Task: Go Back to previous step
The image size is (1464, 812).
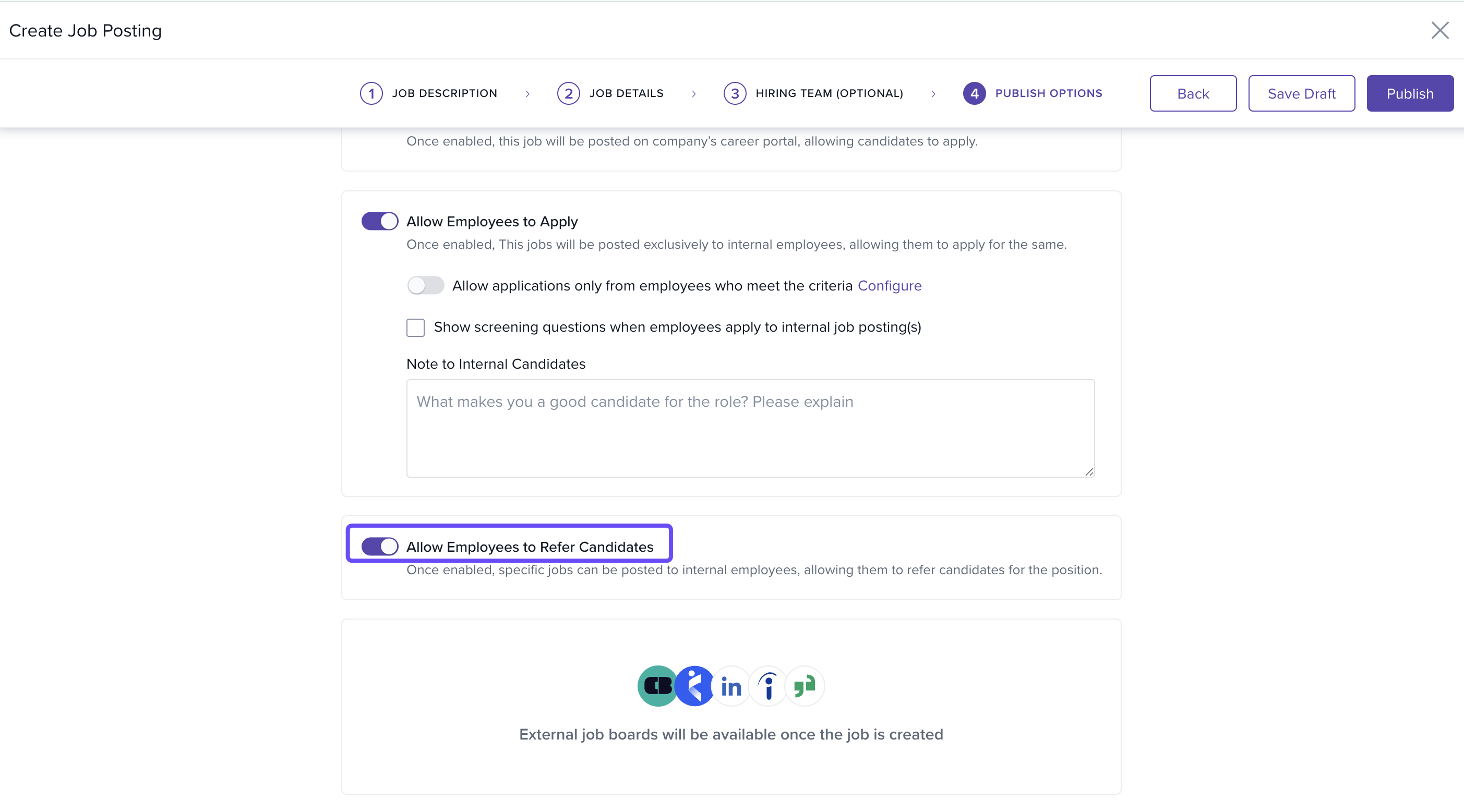Action: [1192, 93]
